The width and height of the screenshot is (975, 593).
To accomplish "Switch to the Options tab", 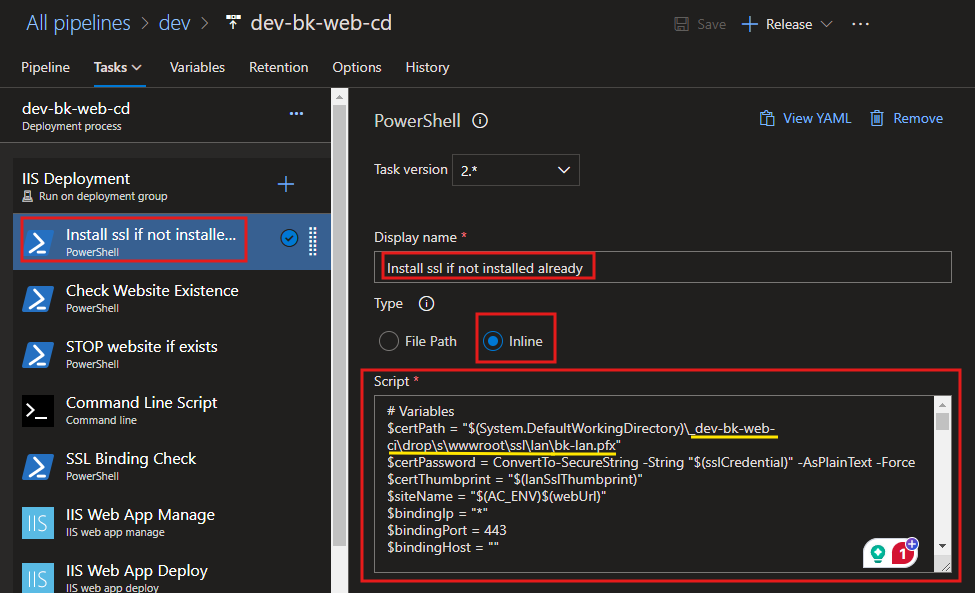I will coord(357,67).
